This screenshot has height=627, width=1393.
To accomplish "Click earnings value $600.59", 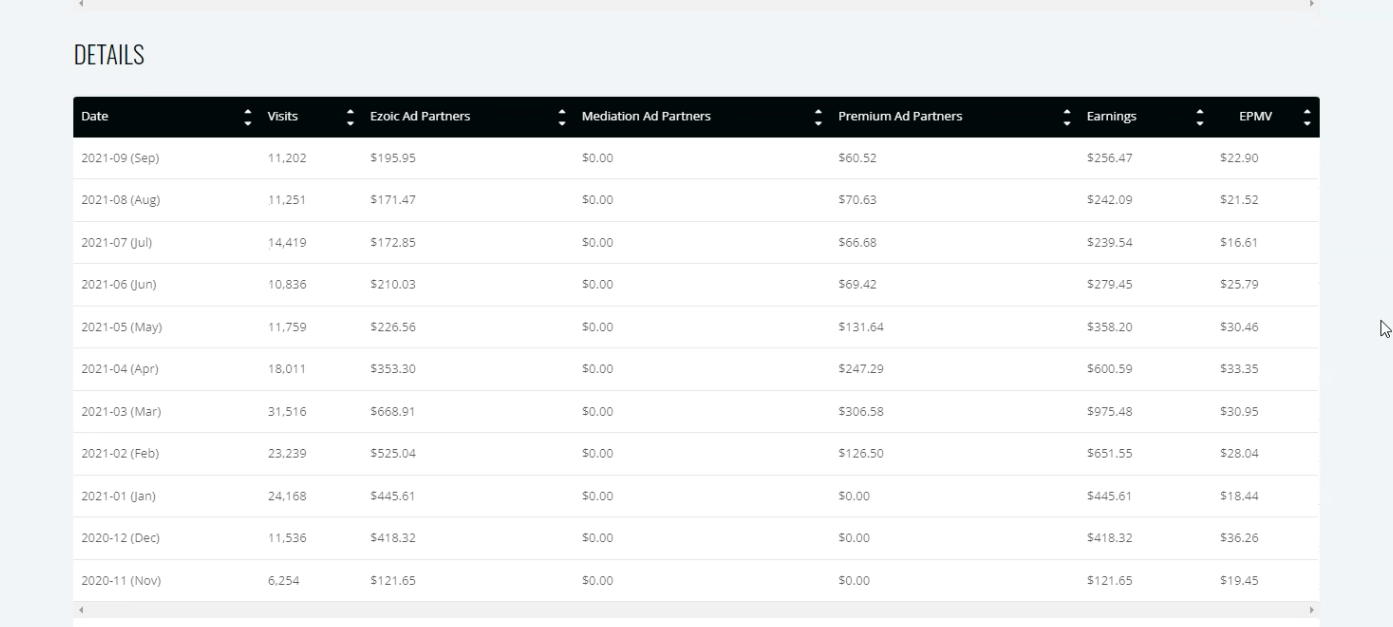I will (1109, 369).
